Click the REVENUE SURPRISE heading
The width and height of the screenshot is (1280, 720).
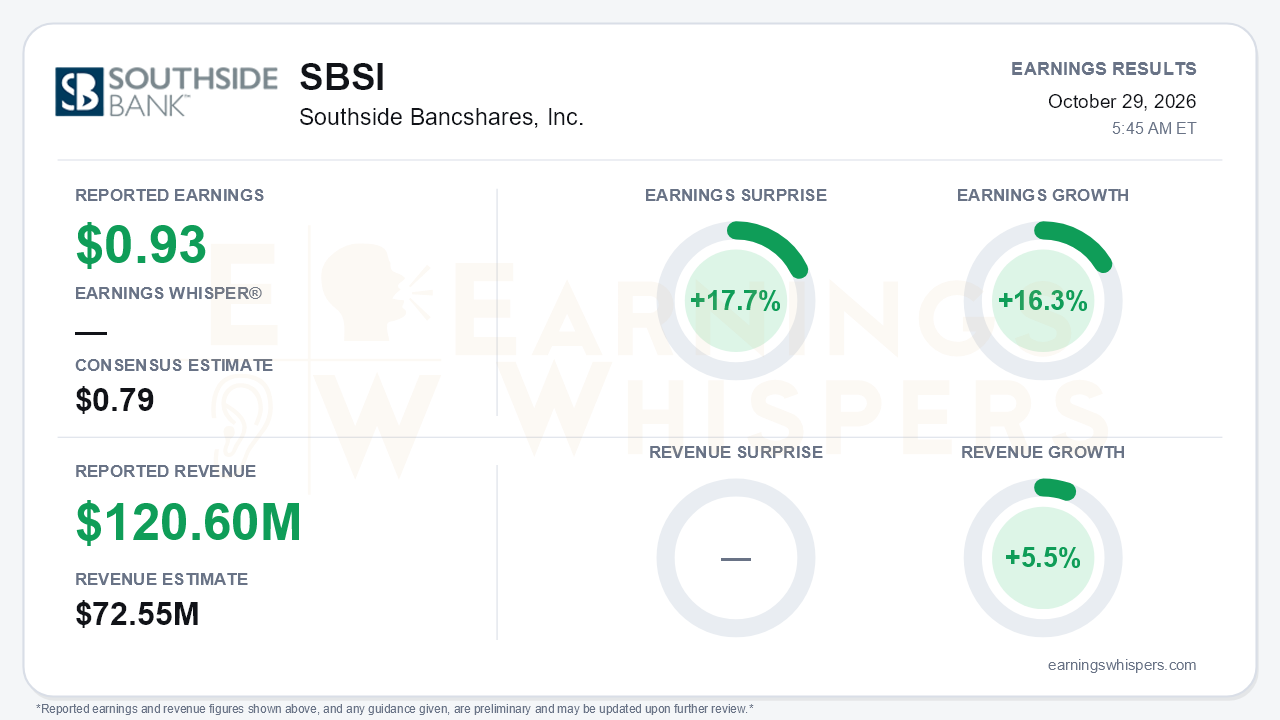[x=736, y=452]
